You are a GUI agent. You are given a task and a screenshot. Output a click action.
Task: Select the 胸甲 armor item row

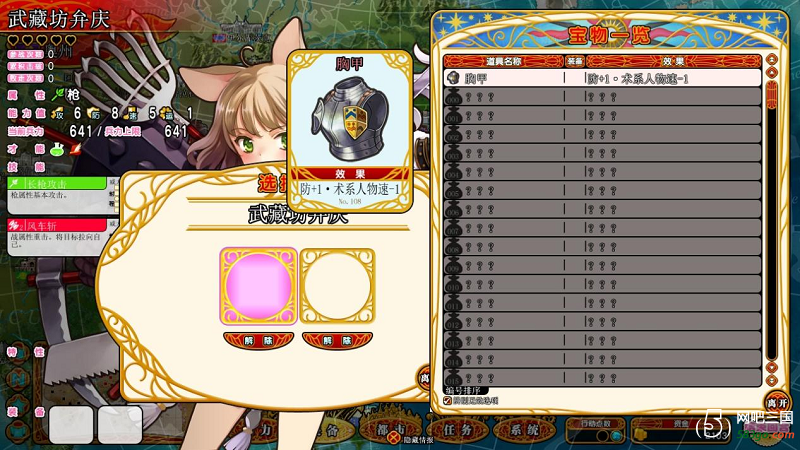pos(602,78)
